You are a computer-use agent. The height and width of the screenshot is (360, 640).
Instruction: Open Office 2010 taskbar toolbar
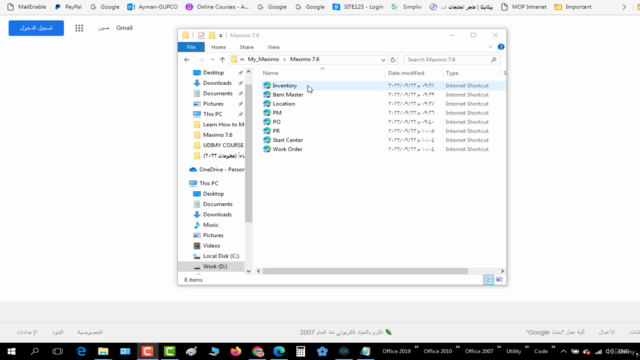pyautogui.click(x=438, y=351)
